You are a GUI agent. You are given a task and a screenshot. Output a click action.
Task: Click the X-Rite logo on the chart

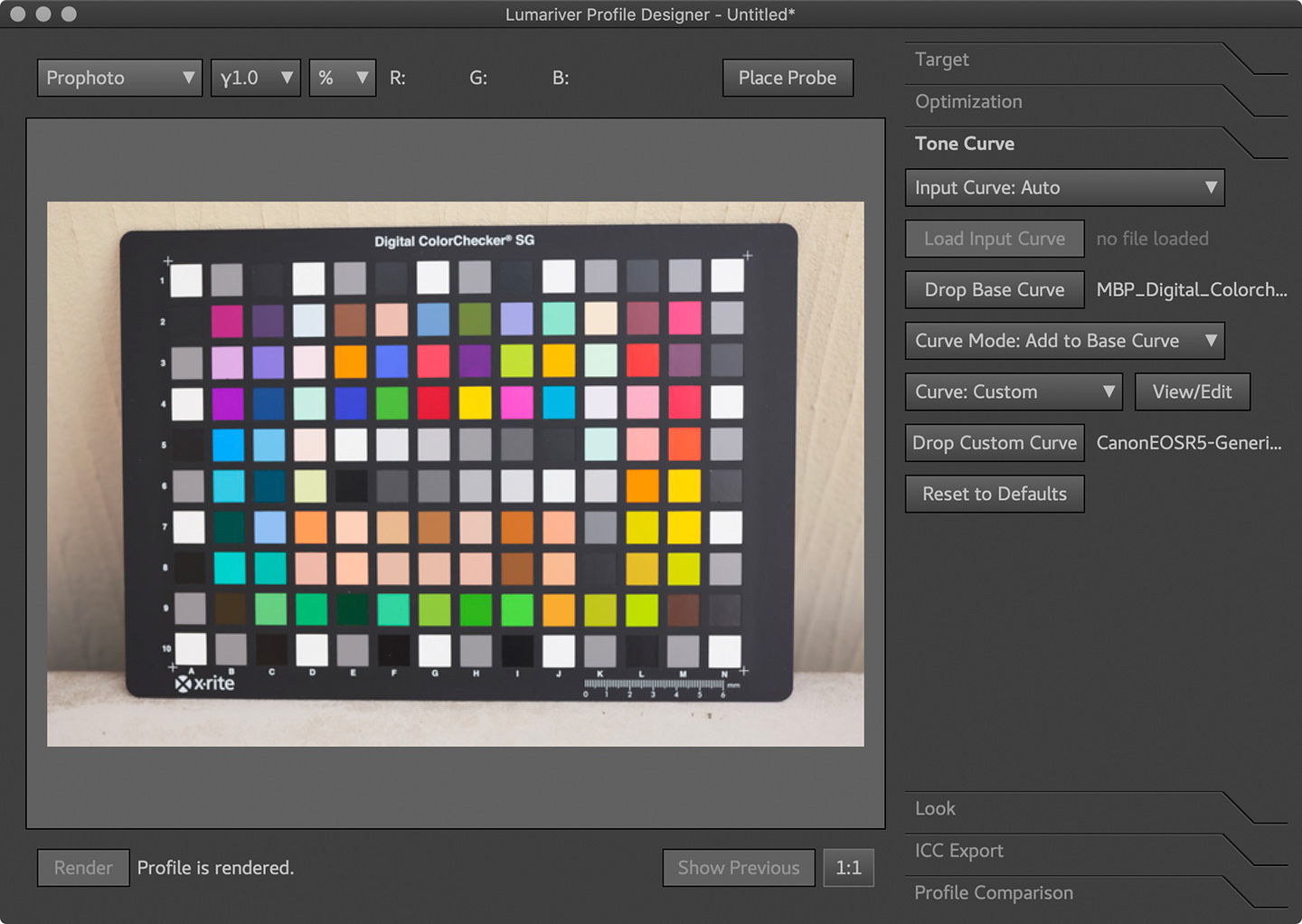205,684
